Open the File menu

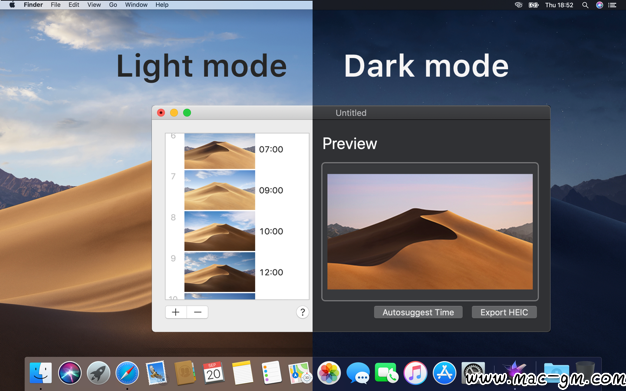(55, 5)
